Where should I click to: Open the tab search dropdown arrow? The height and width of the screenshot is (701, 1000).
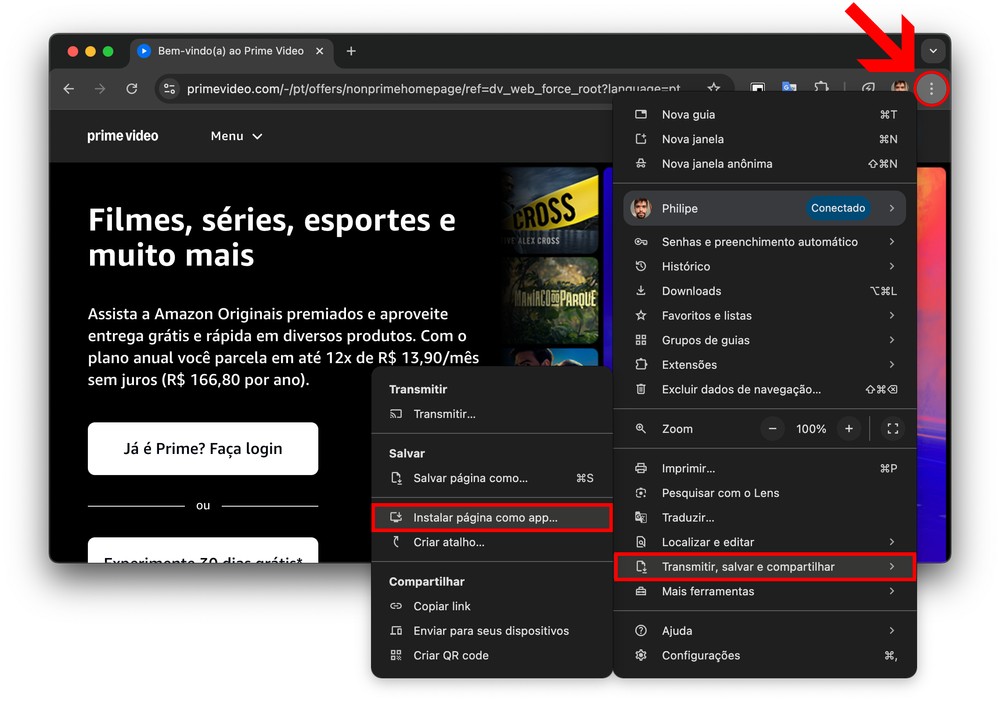933,51
